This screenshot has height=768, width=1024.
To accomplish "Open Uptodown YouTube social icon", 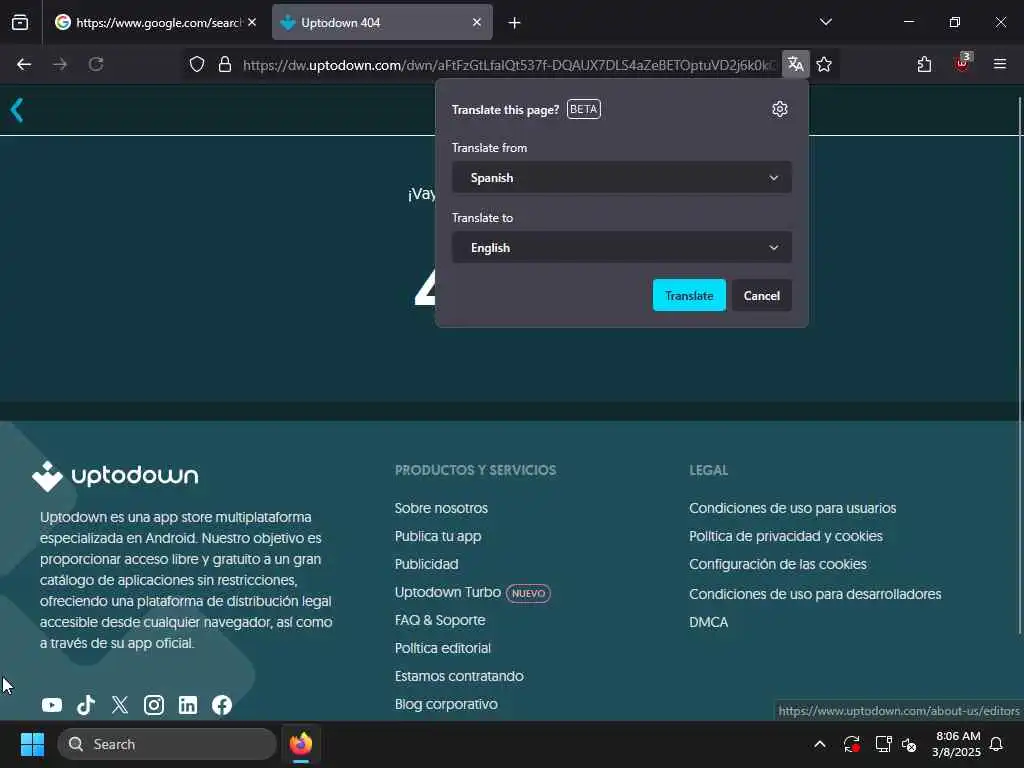I will (52, 705).
